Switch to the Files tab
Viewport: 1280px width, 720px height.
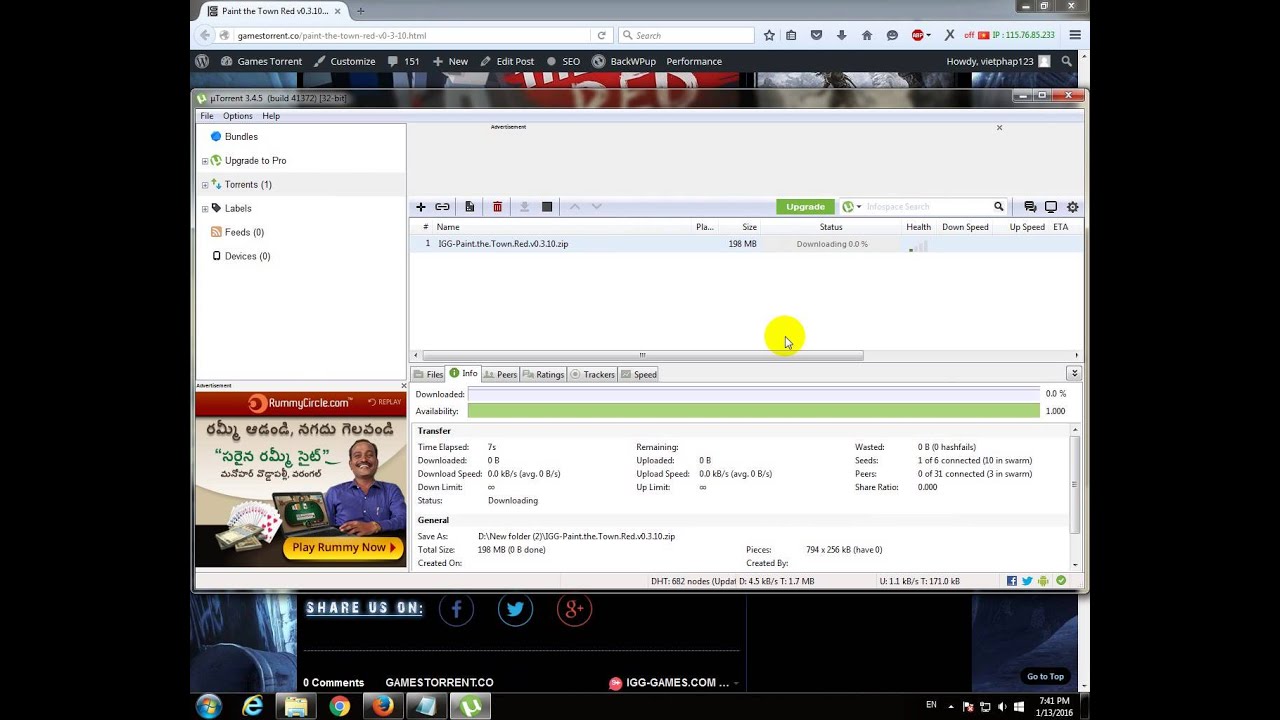click(x=428, y=374)
